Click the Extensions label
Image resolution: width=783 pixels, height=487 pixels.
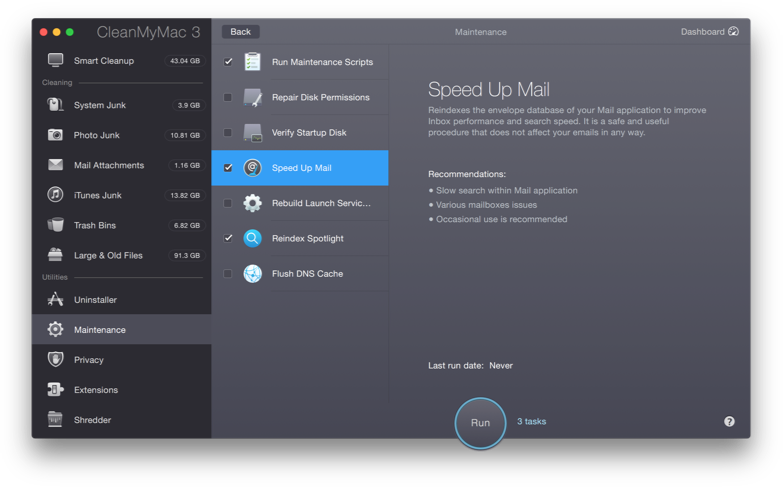pyautogui.click(x=96, y=390)
